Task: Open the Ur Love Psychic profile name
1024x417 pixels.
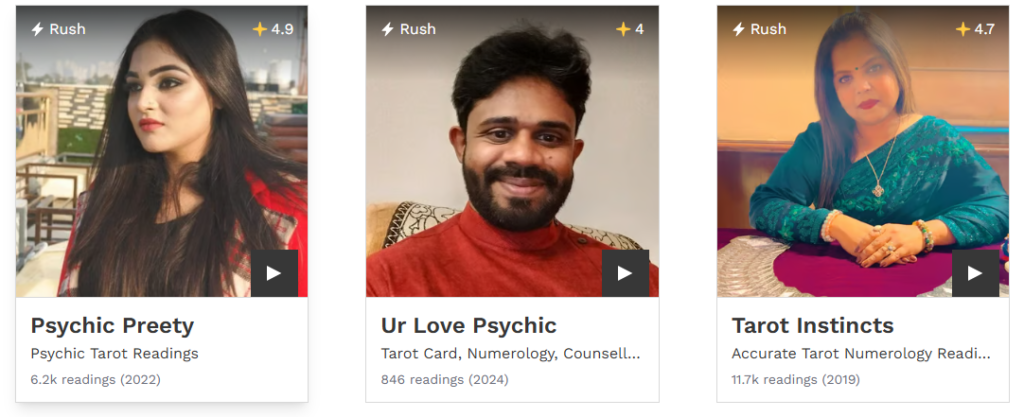Action: coord(469,325)
